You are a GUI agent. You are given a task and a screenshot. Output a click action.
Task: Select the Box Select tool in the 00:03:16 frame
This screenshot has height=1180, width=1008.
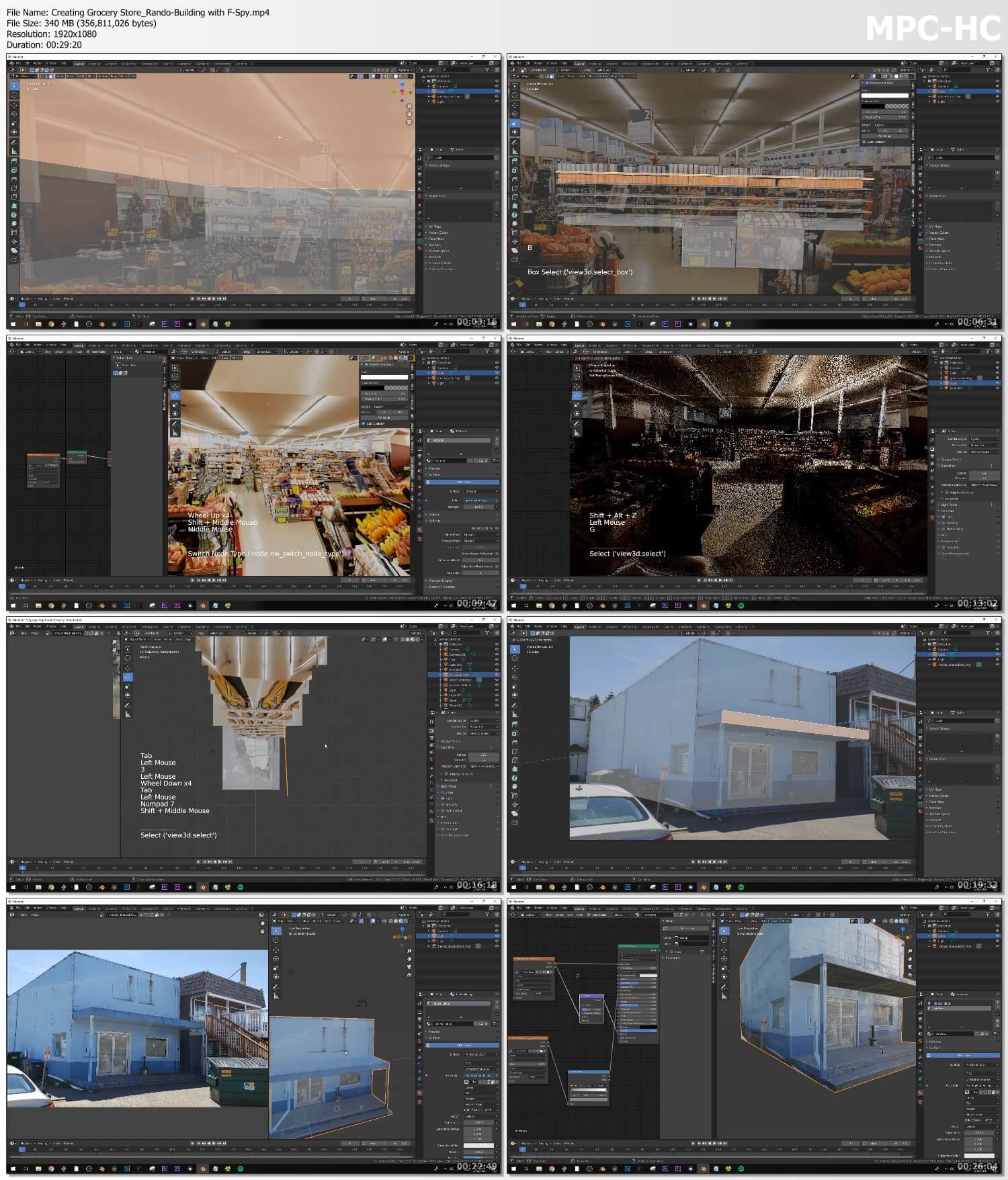click(x=14, y=86)
